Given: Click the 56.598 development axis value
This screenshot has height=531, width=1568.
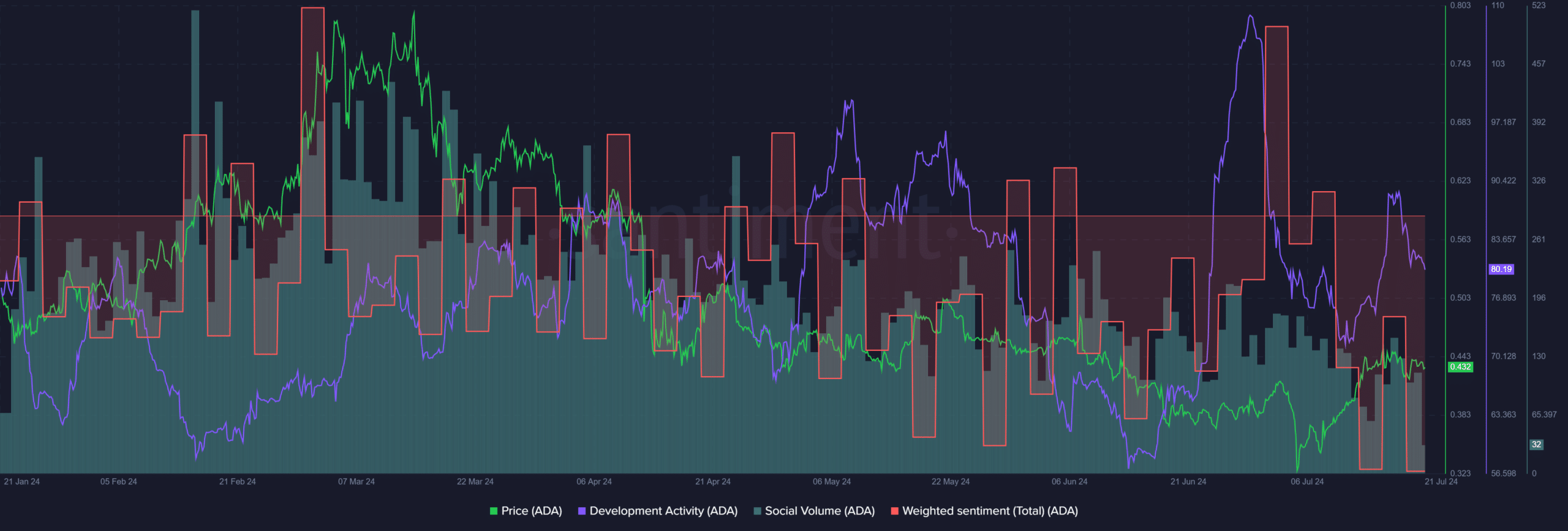Looking at the screenshot, I should [1504, 473].
